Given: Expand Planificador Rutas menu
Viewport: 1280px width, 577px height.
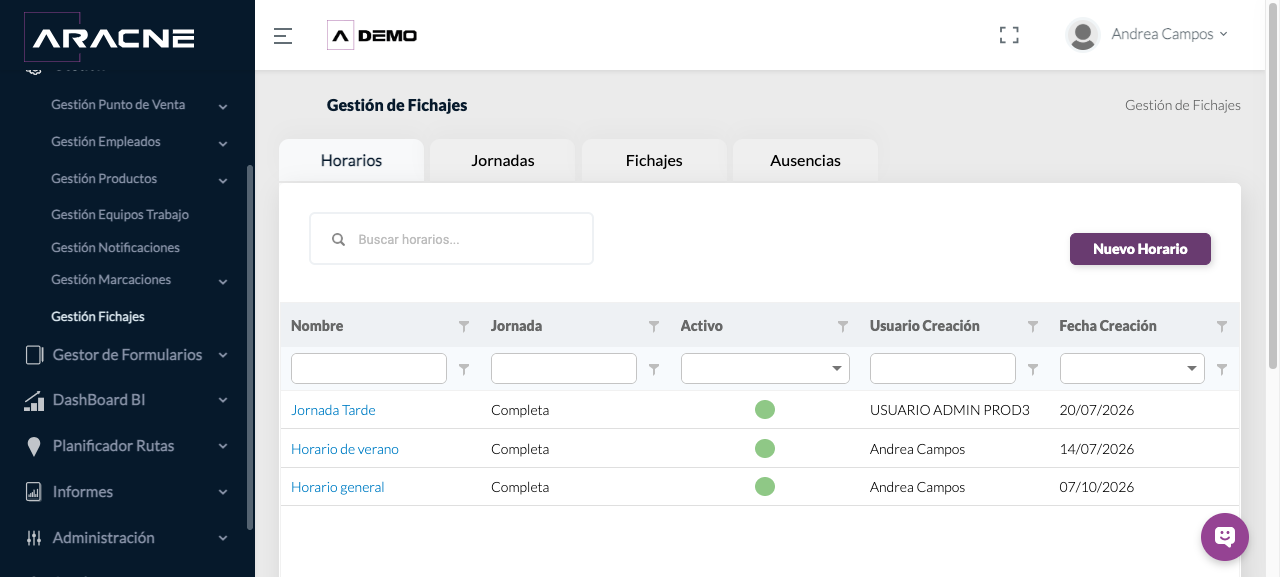Looking at the screenshot, I should [223, 446].
